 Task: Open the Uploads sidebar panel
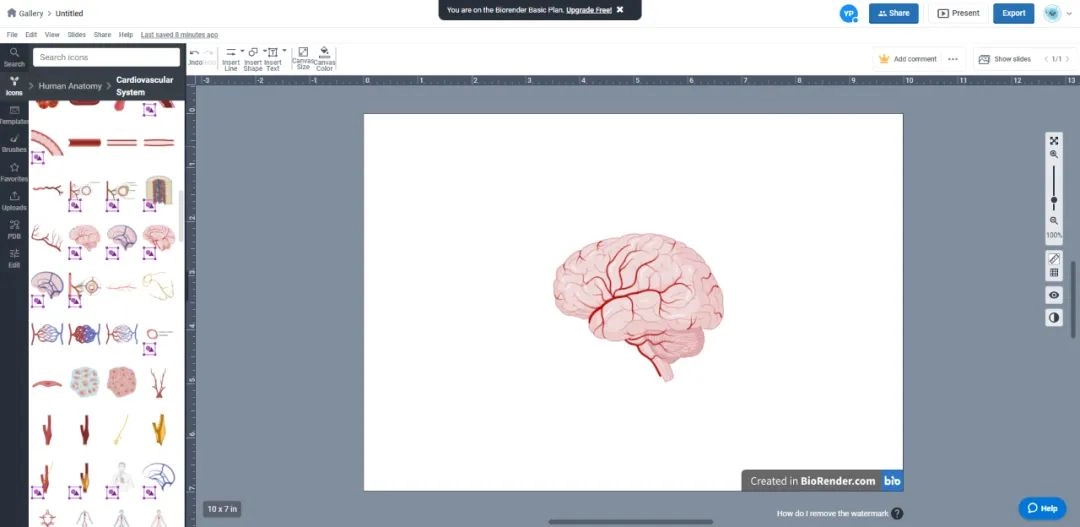tap(14, 200)
